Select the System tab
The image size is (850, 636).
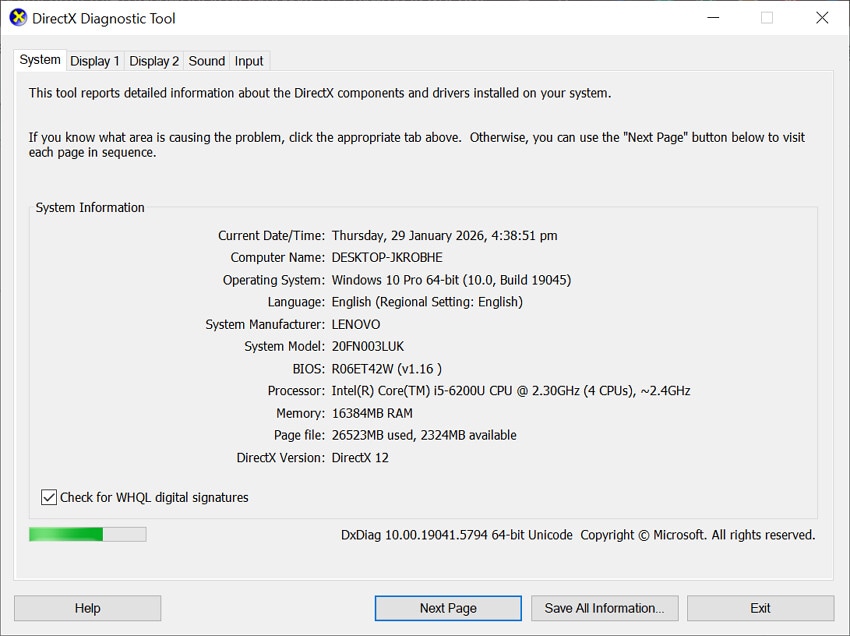point(39,60)
